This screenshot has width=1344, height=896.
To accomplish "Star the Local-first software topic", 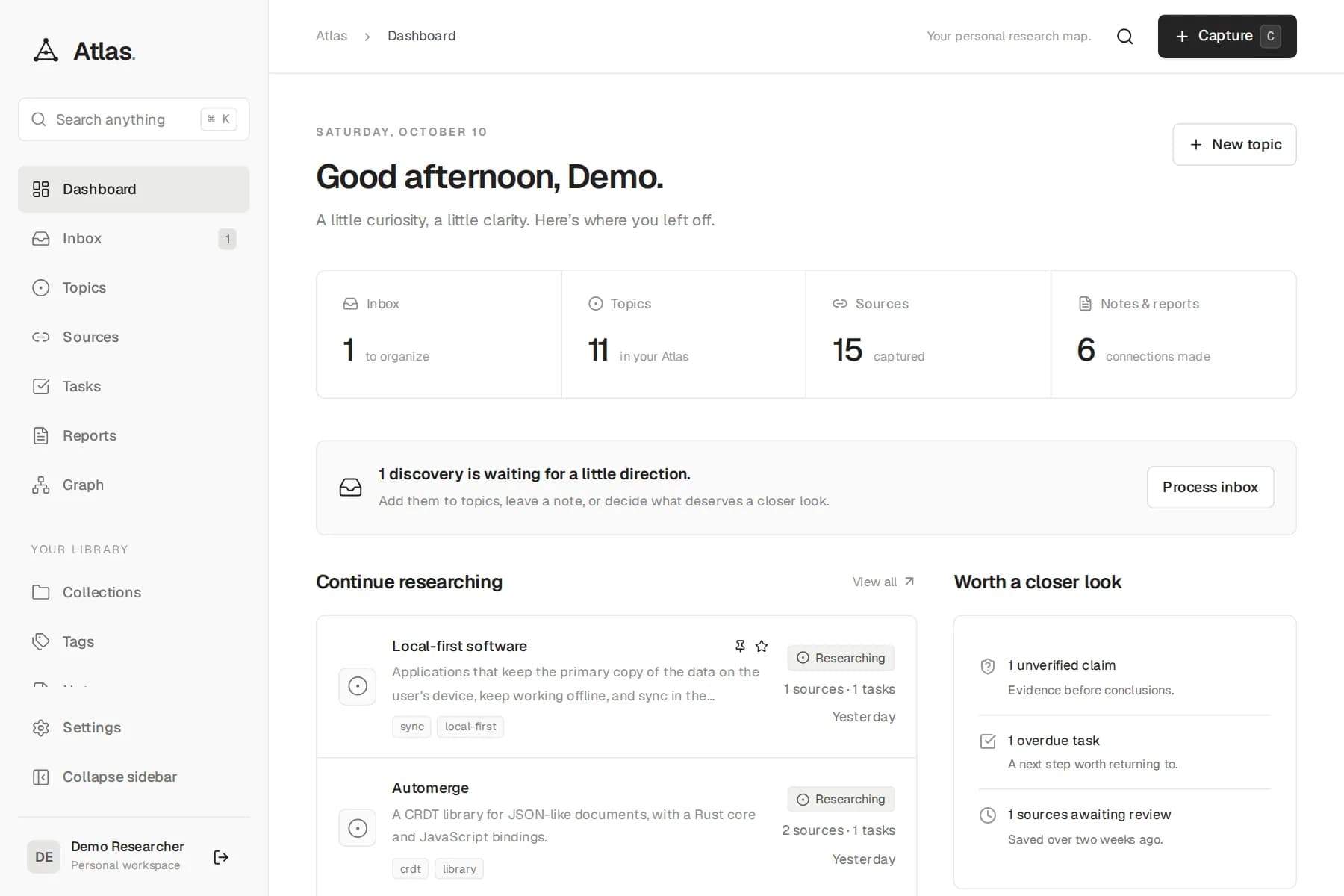I will click(762, 646).
